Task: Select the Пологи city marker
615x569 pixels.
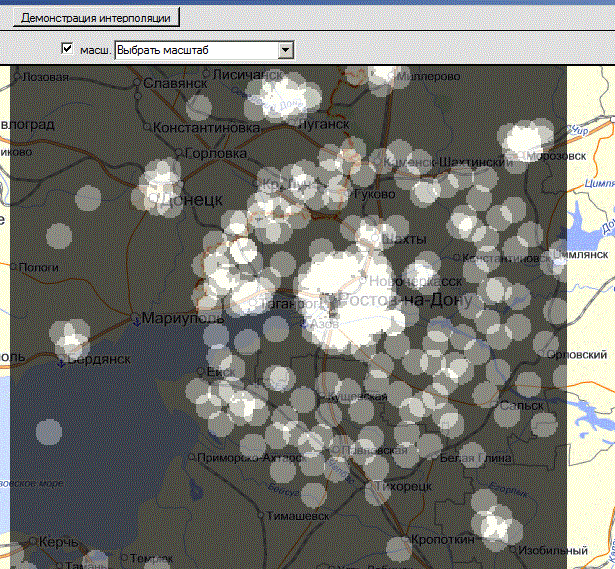Action: click(14, 267)
